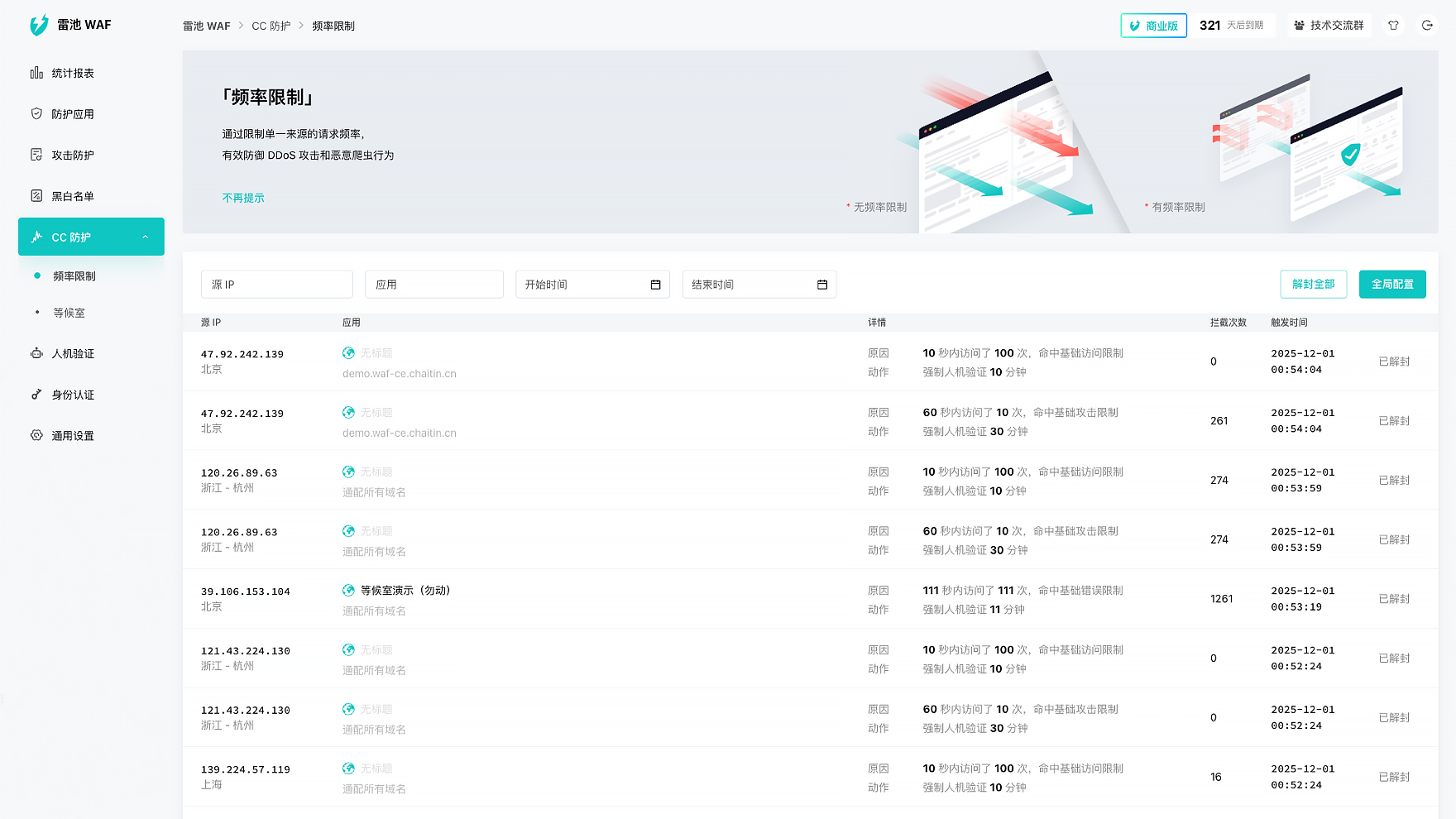Open the 结束时间 date picker
Viewport: 1456px width, 819px height.
pyautogui.click(x=759, y=285)
